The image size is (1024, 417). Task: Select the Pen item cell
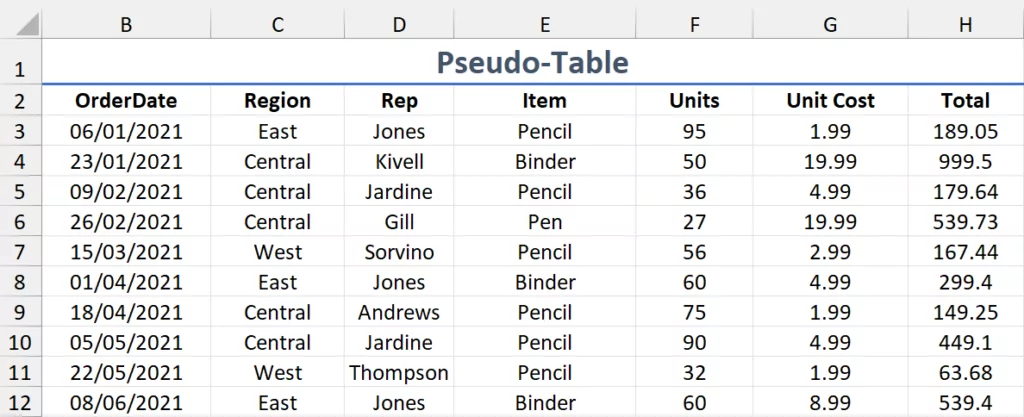[544, 222]
